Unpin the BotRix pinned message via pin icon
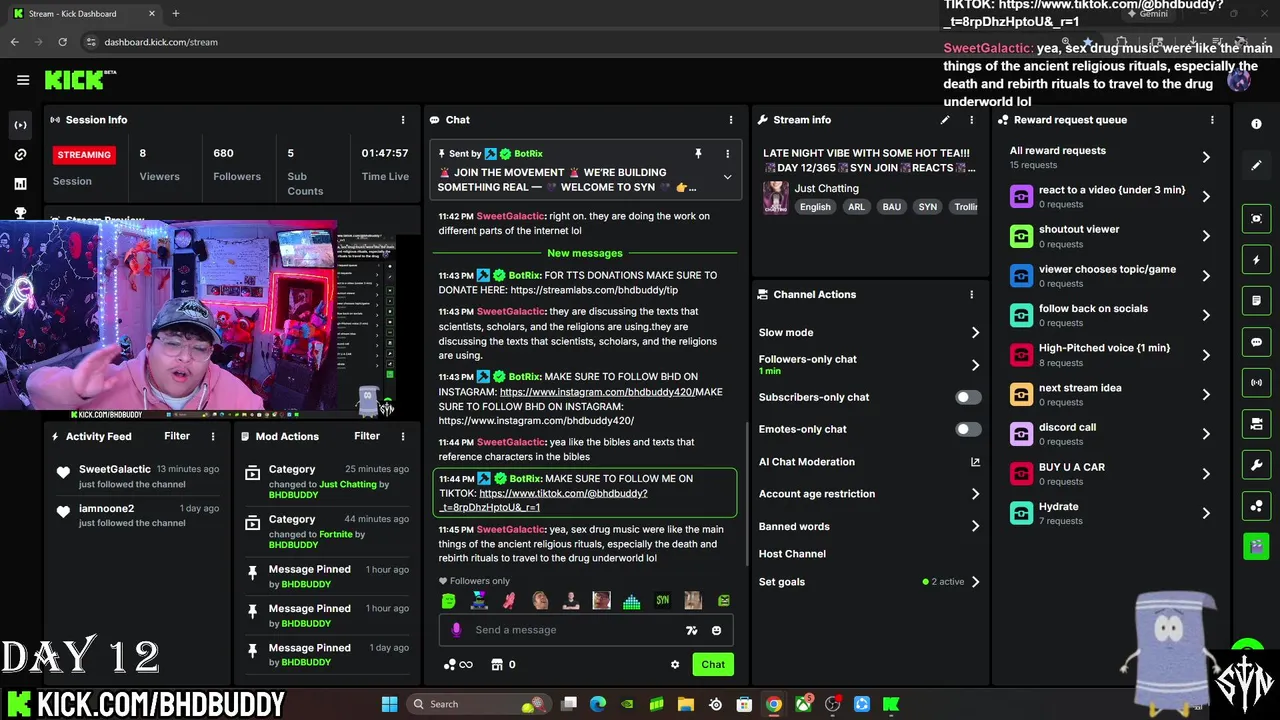1280x720 pixels. click(x=698, y=154)
